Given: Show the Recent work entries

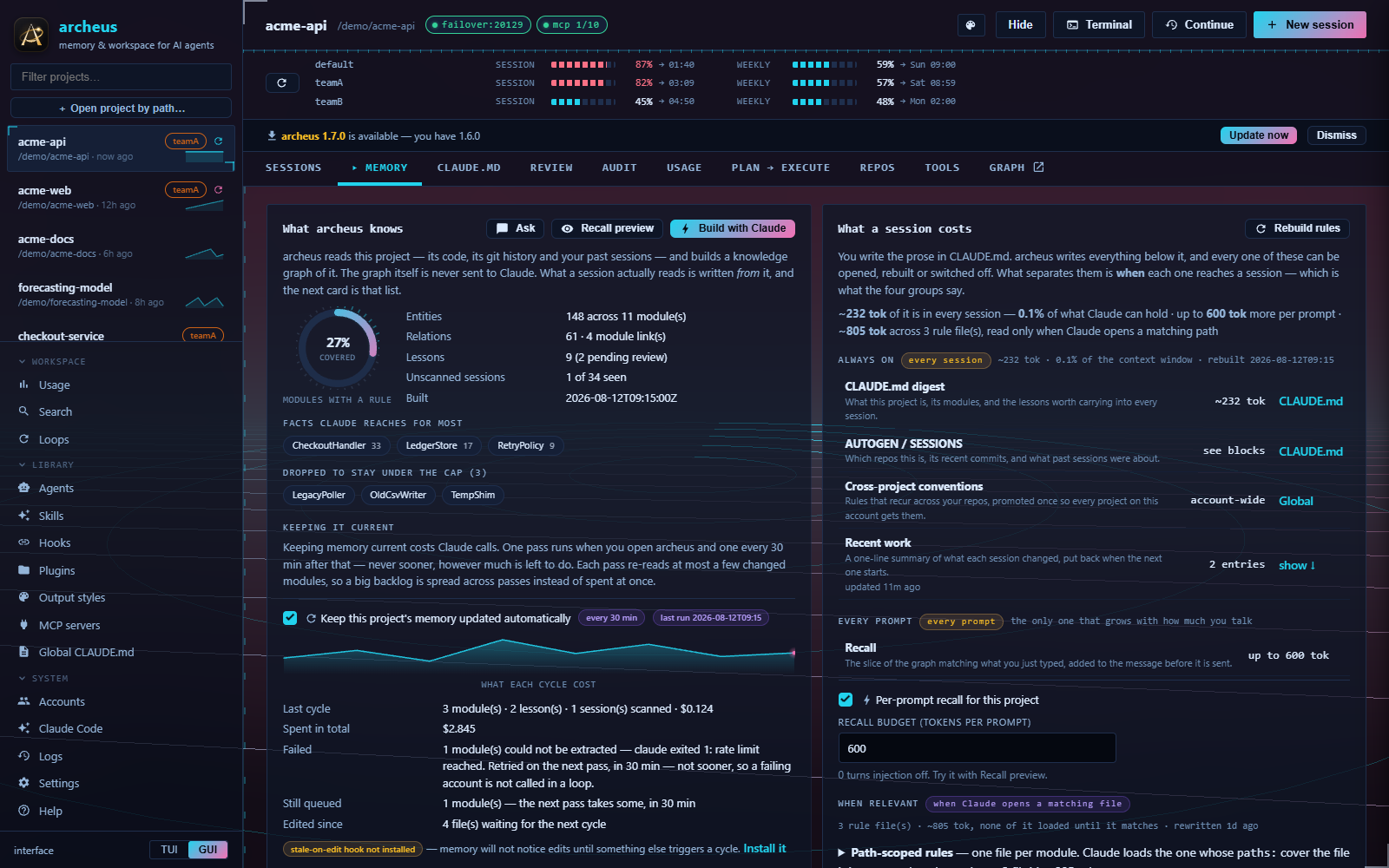Looking at the screenshot, I should (1297, 565).
